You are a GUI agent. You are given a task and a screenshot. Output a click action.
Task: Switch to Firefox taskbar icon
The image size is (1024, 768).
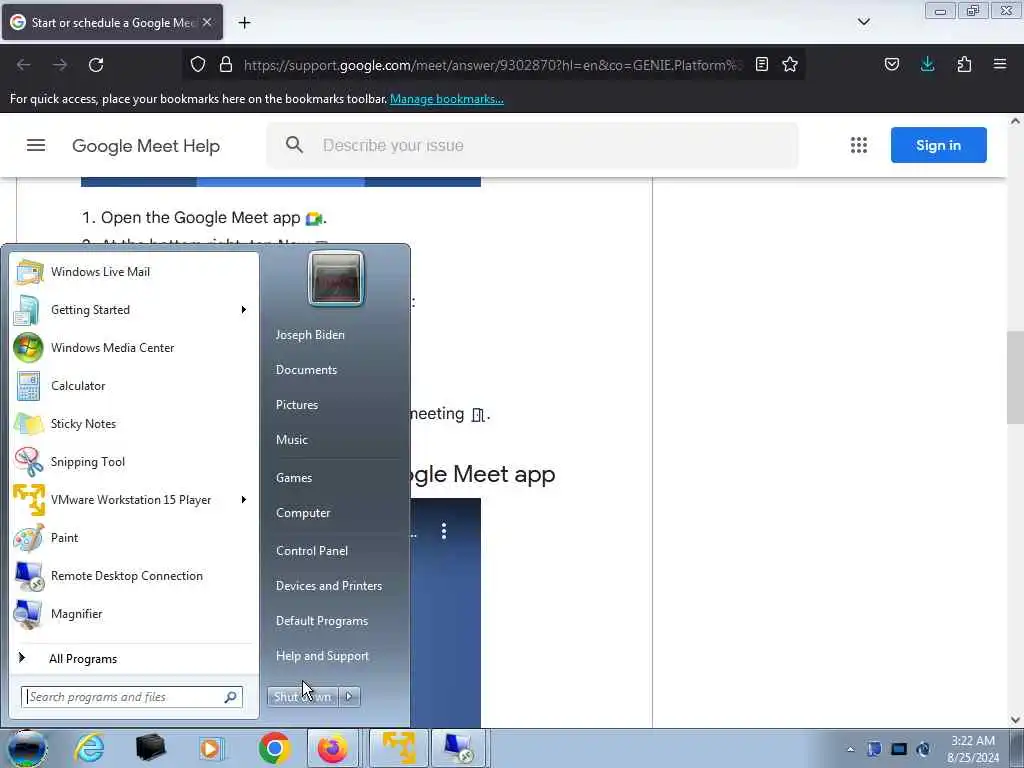tap(333, 748)
